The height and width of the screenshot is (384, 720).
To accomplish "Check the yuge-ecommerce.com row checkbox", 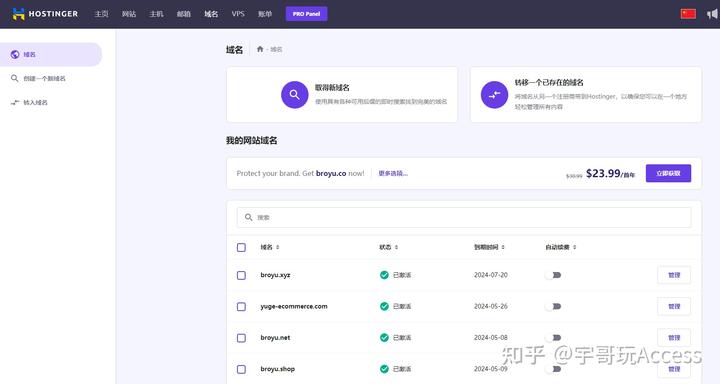I will point(241,306).
